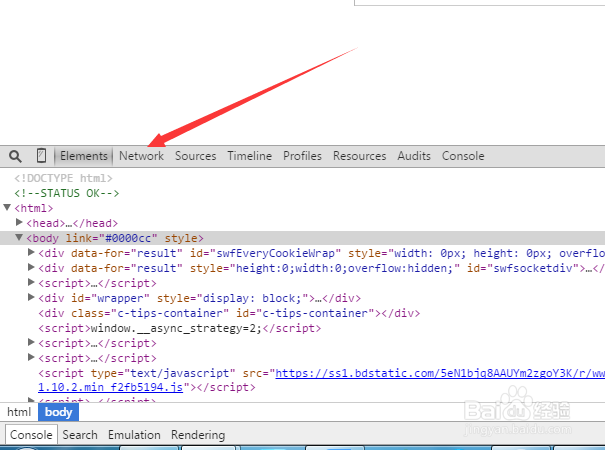Click the "display: block;" style value
Viewport: 605px width, 450px height.
click(252, 298)
